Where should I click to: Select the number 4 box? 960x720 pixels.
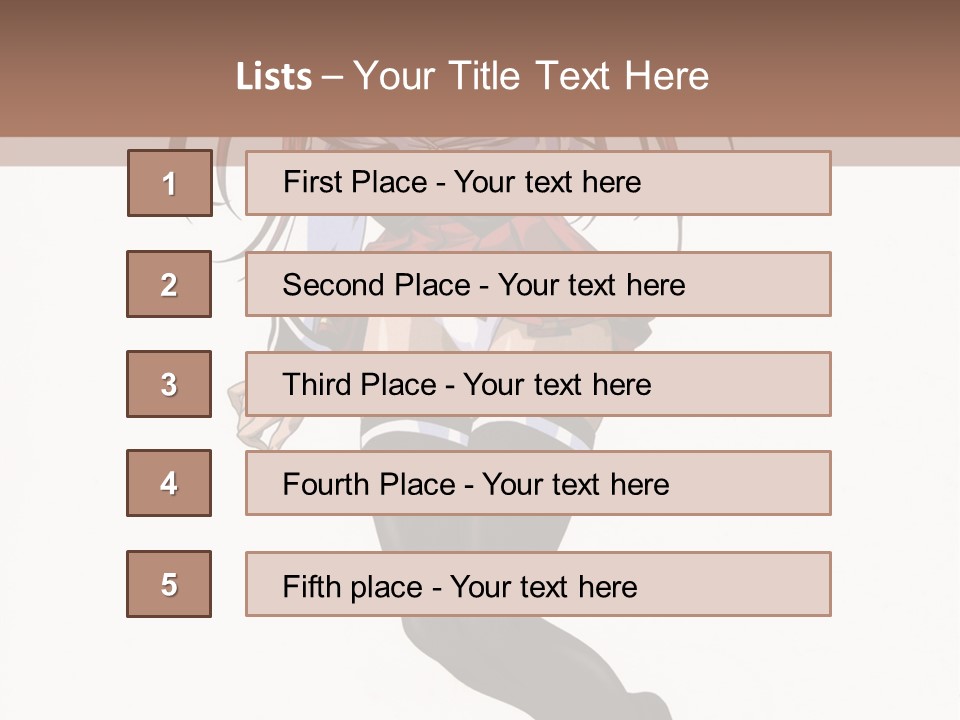coord(169,483)
